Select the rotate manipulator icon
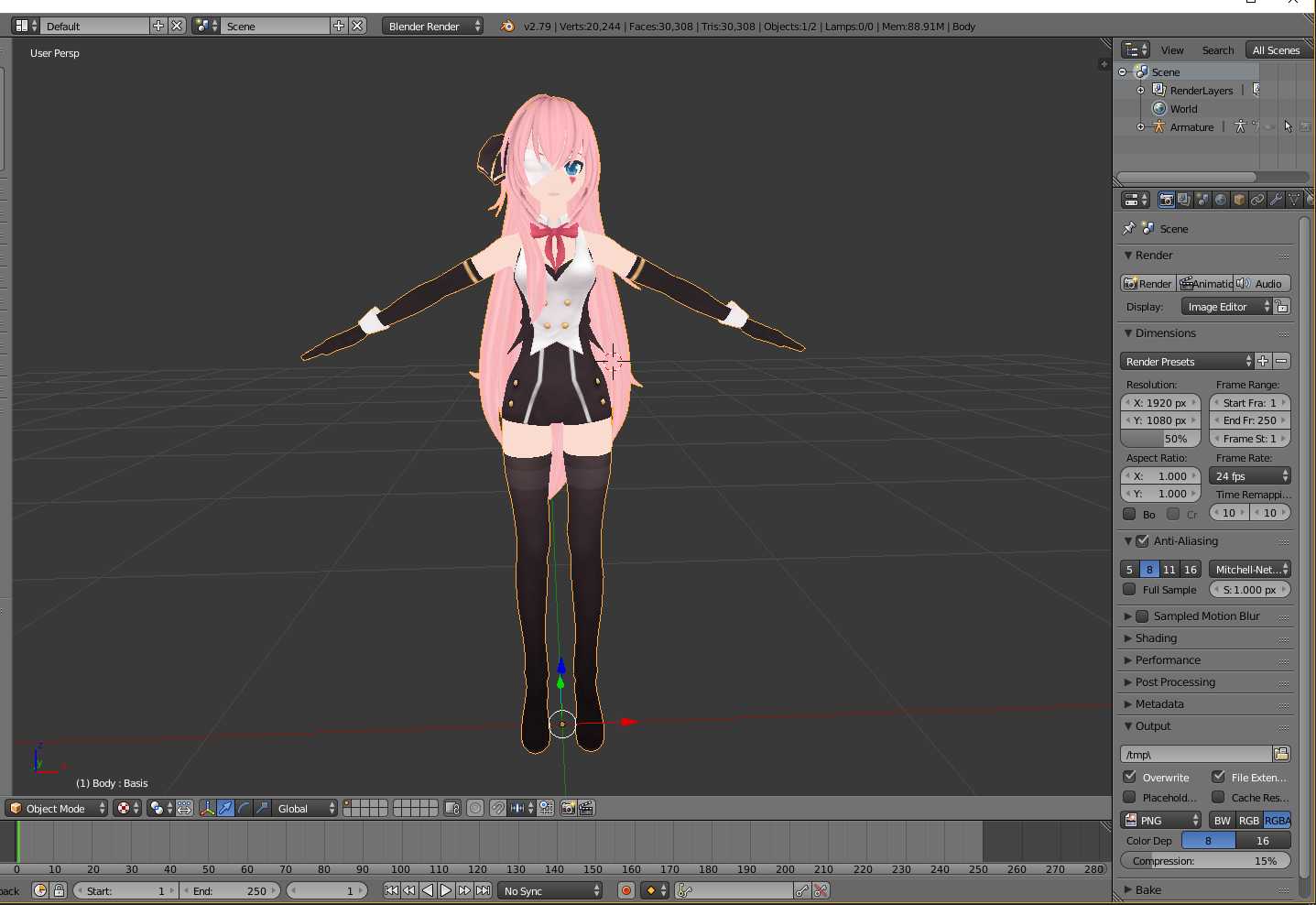The image size is (1316, 905). tap(244, 808)
